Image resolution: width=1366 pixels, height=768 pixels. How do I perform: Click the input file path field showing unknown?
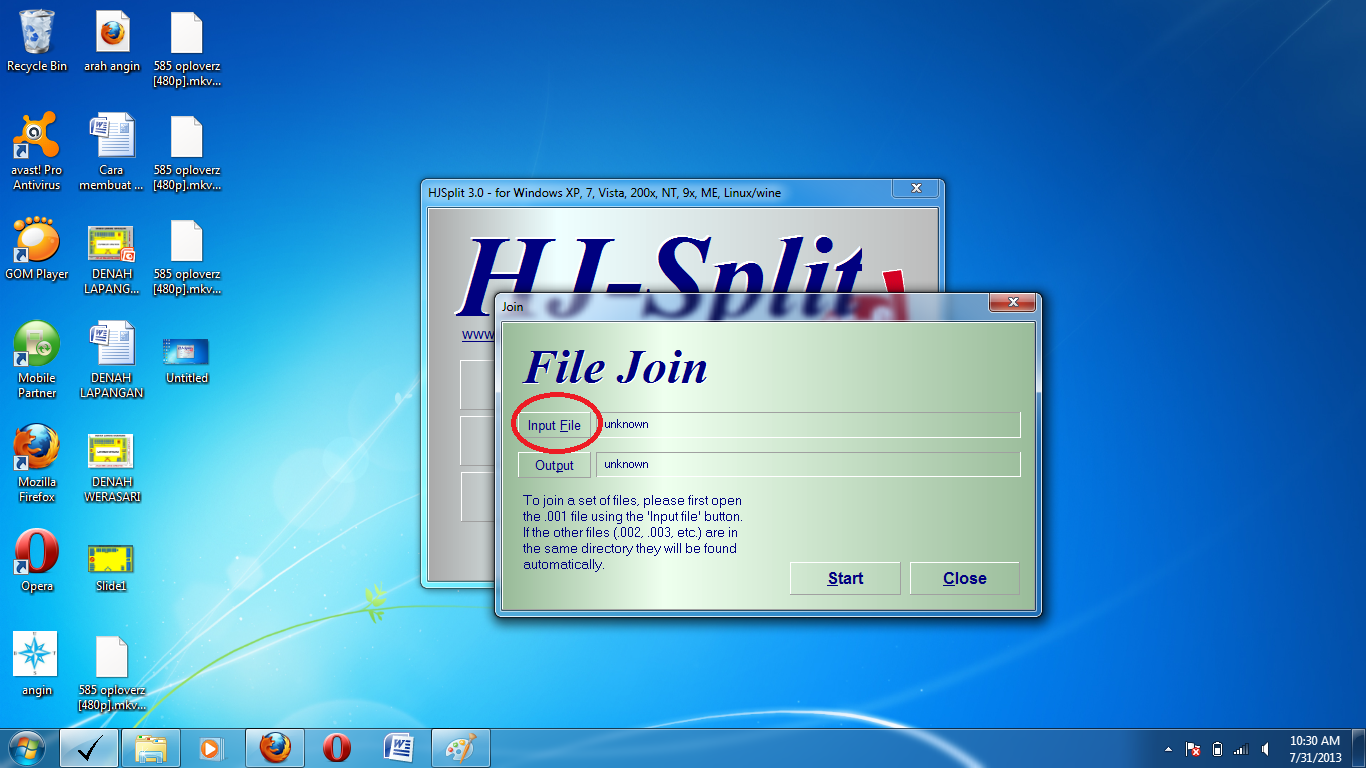tap(808, 425)
